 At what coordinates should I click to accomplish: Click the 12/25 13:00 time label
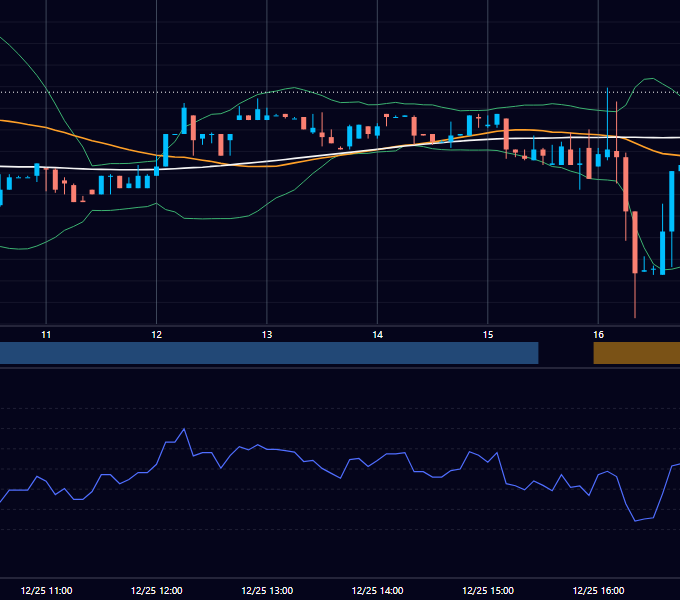[x=267, y=590]
